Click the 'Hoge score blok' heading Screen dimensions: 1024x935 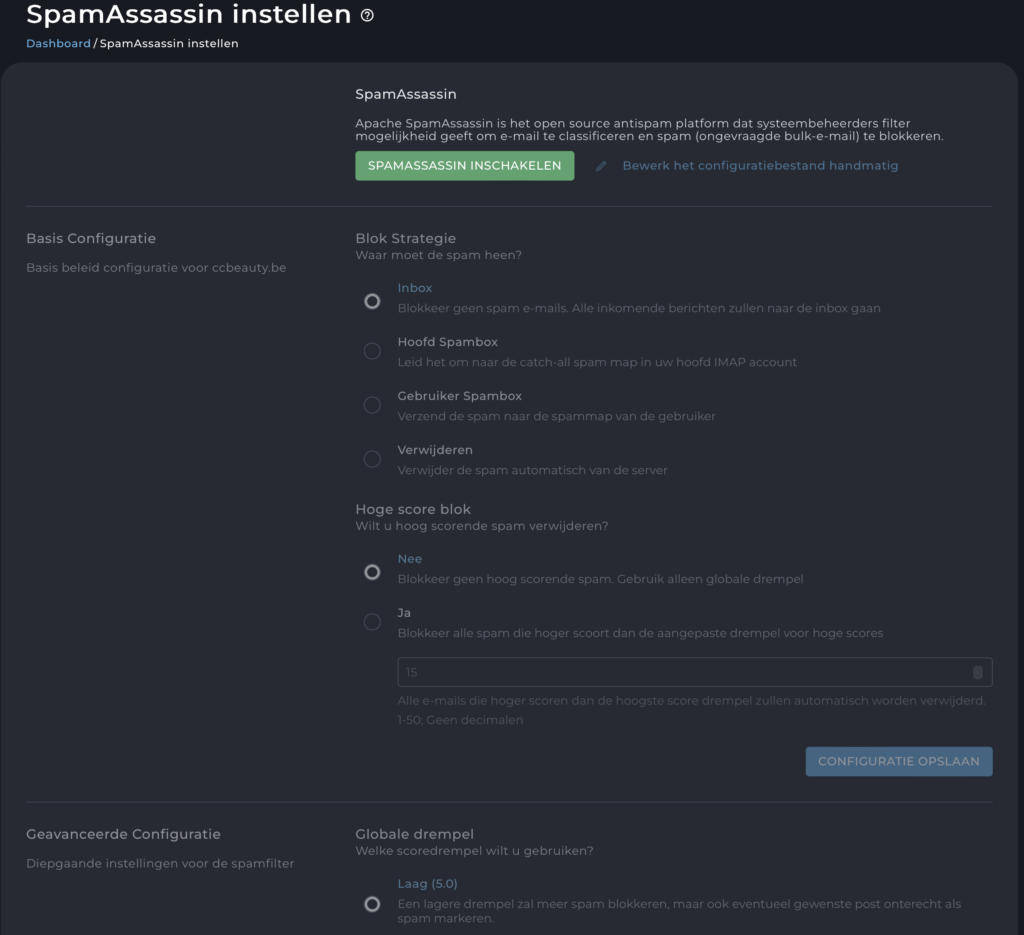coord(413,509)
